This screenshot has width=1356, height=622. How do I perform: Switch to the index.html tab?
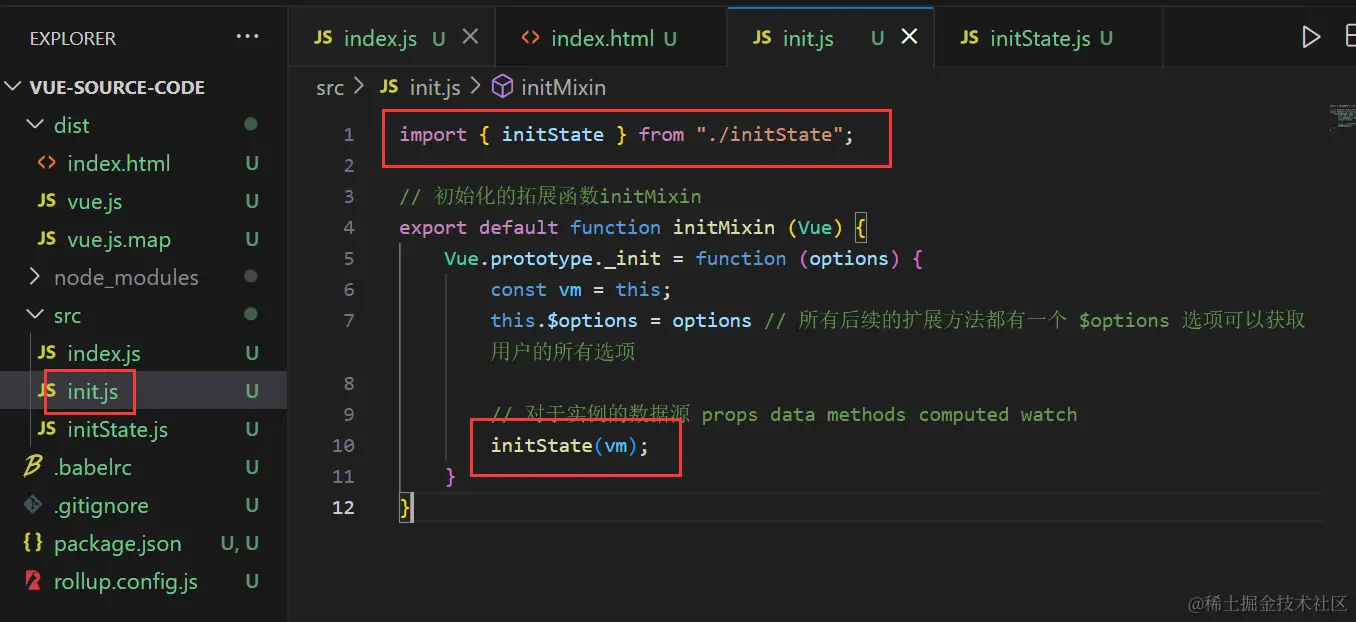[x=610, y=38]
